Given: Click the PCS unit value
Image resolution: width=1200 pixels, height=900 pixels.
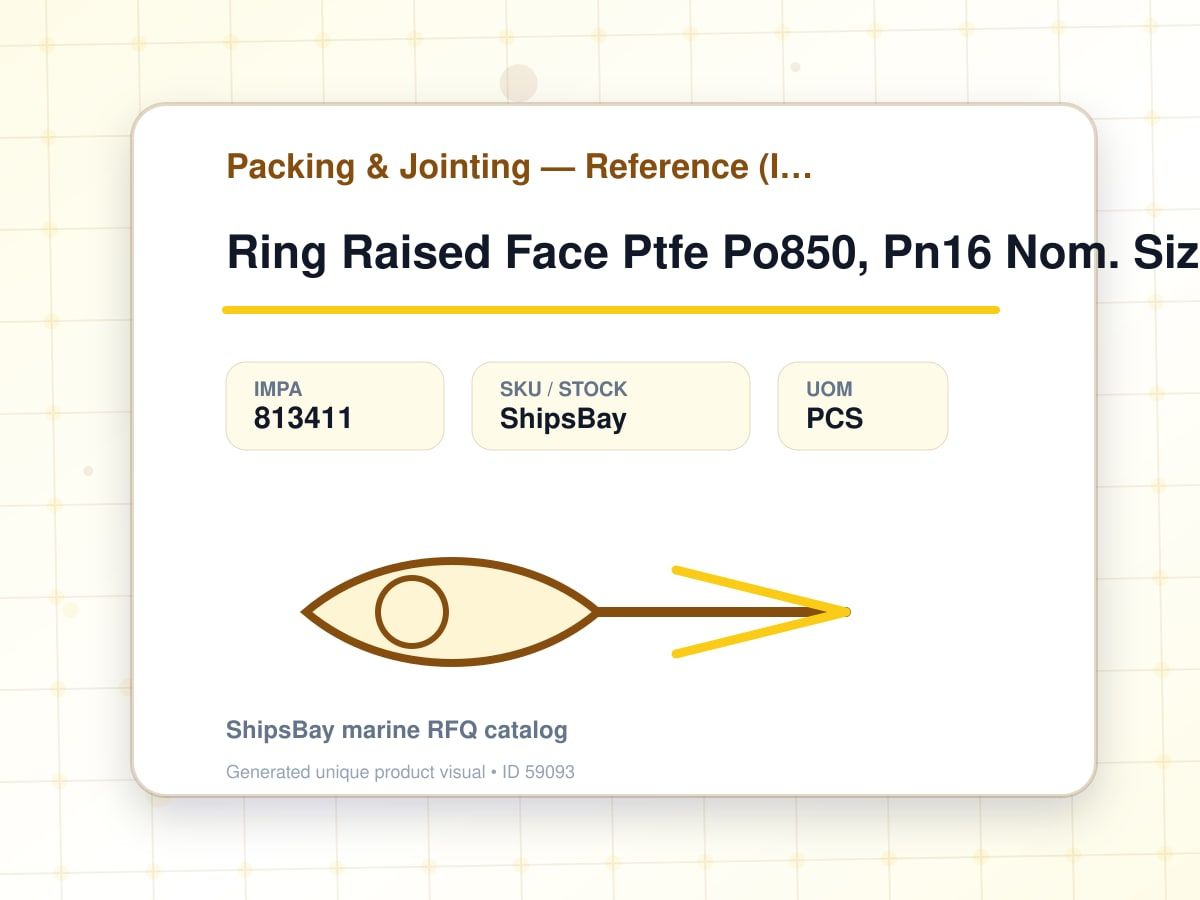Looking at the screenshot, I should point(835,418).
